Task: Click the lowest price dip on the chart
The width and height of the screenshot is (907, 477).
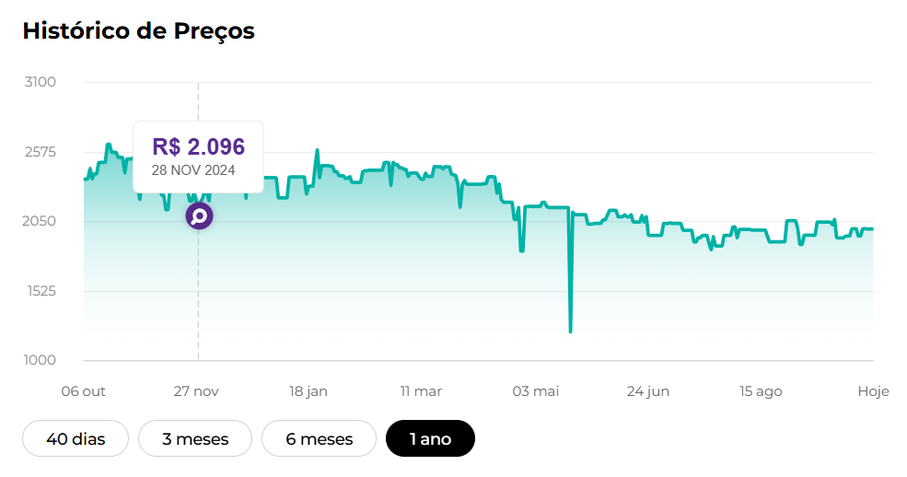Action: pos(570,330)
